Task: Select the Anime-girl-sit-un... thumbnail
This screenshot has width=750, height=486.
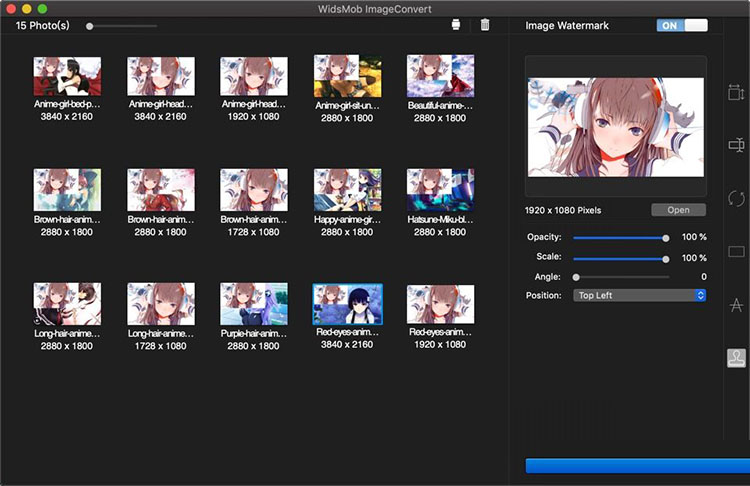Action: coord(348,76)
